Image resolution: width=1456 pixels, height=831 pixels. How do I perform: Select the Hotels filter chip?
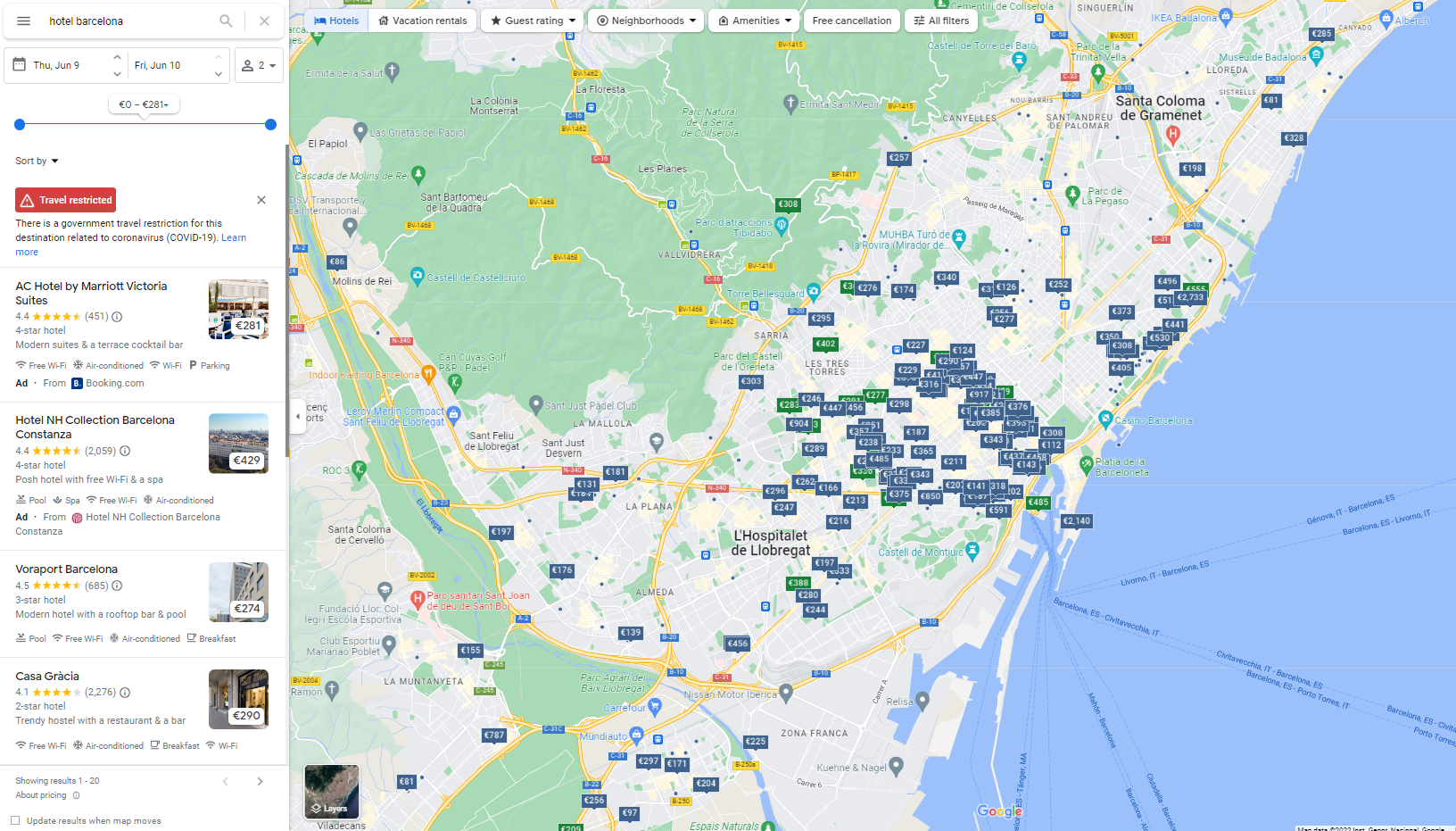click(336, 20)
